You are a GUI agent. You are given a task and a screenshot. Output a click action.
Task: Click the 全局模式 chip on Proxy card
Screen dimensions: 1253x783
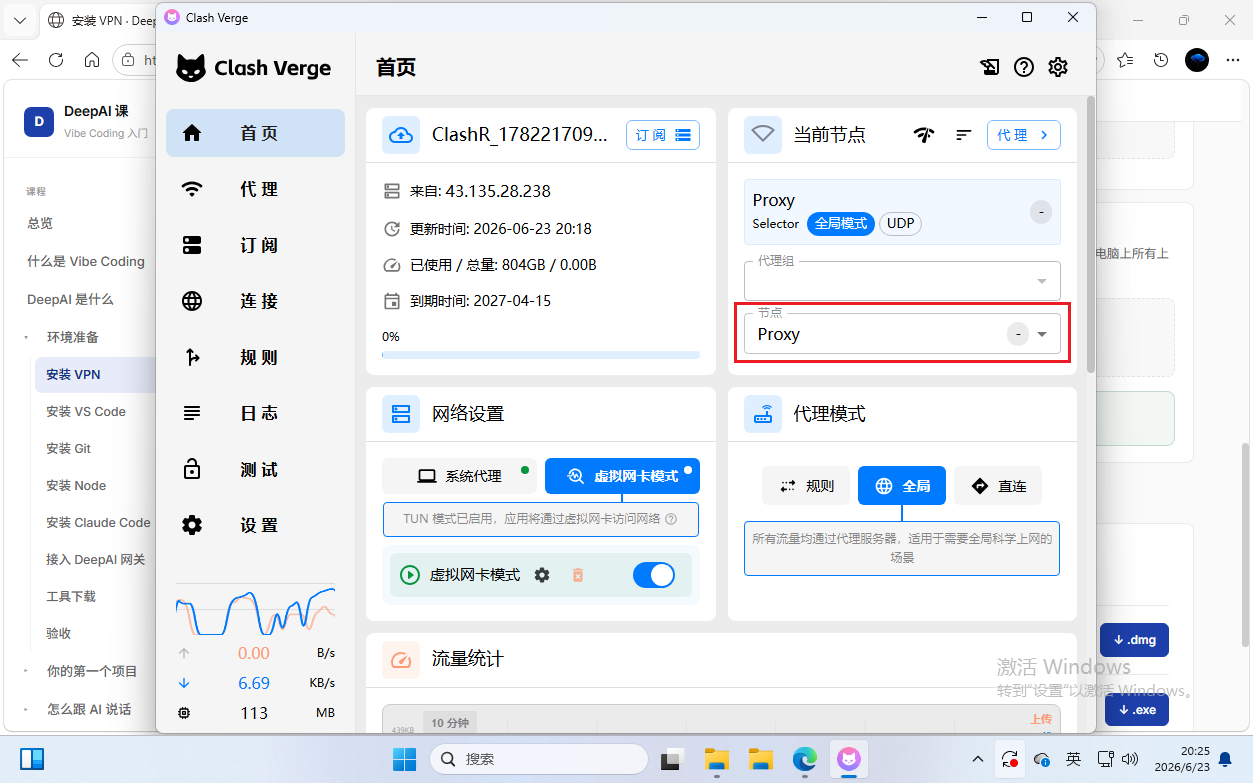841,223
